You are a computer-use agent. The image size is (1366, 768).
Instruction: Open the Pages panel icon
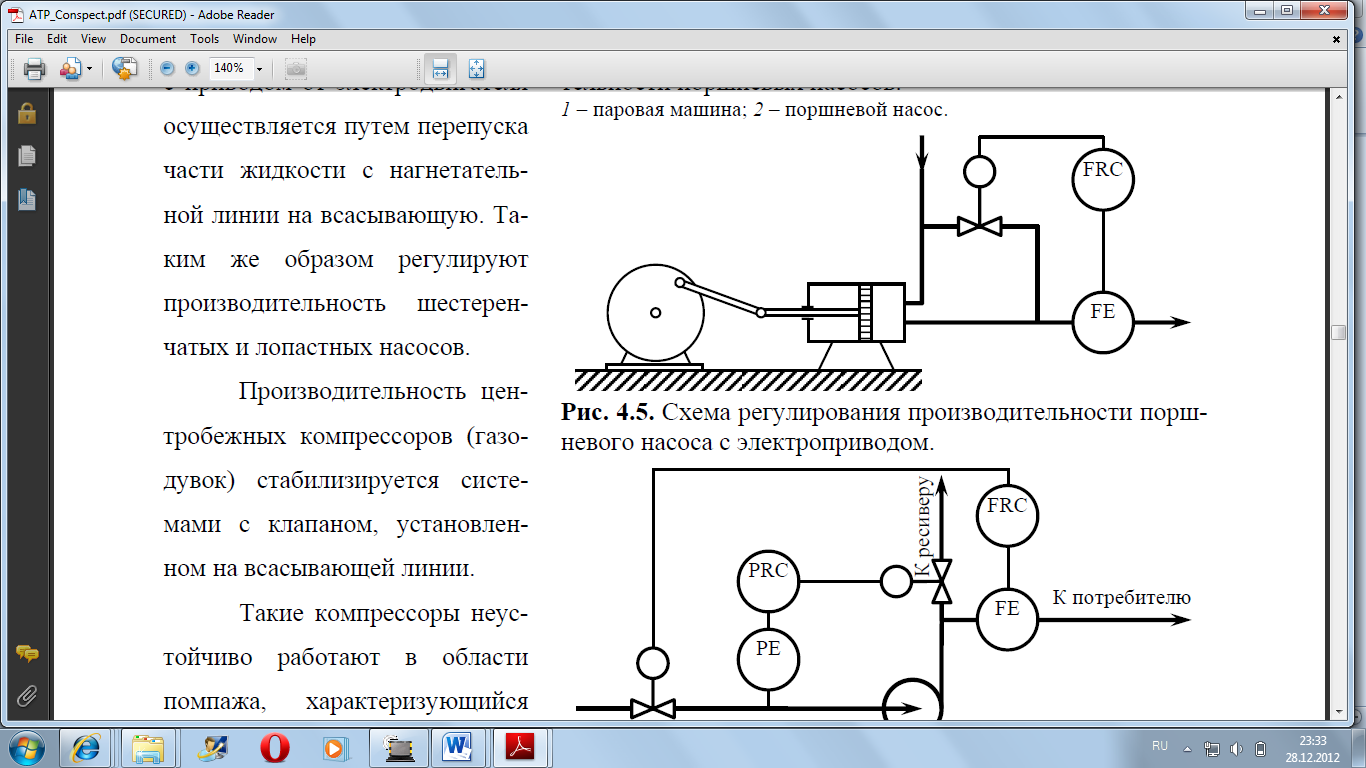pos(26,156)
